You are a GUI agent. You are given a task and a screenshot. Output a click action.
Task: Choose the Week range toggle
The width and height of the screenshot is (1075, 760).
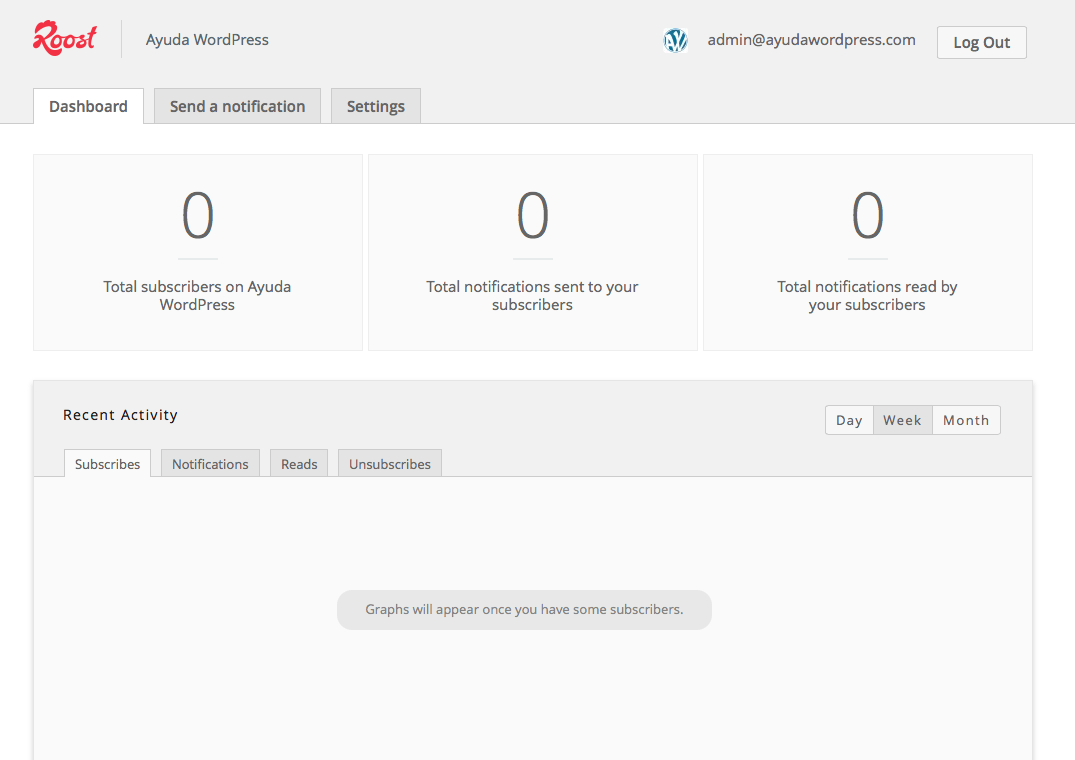click(902, 420)
